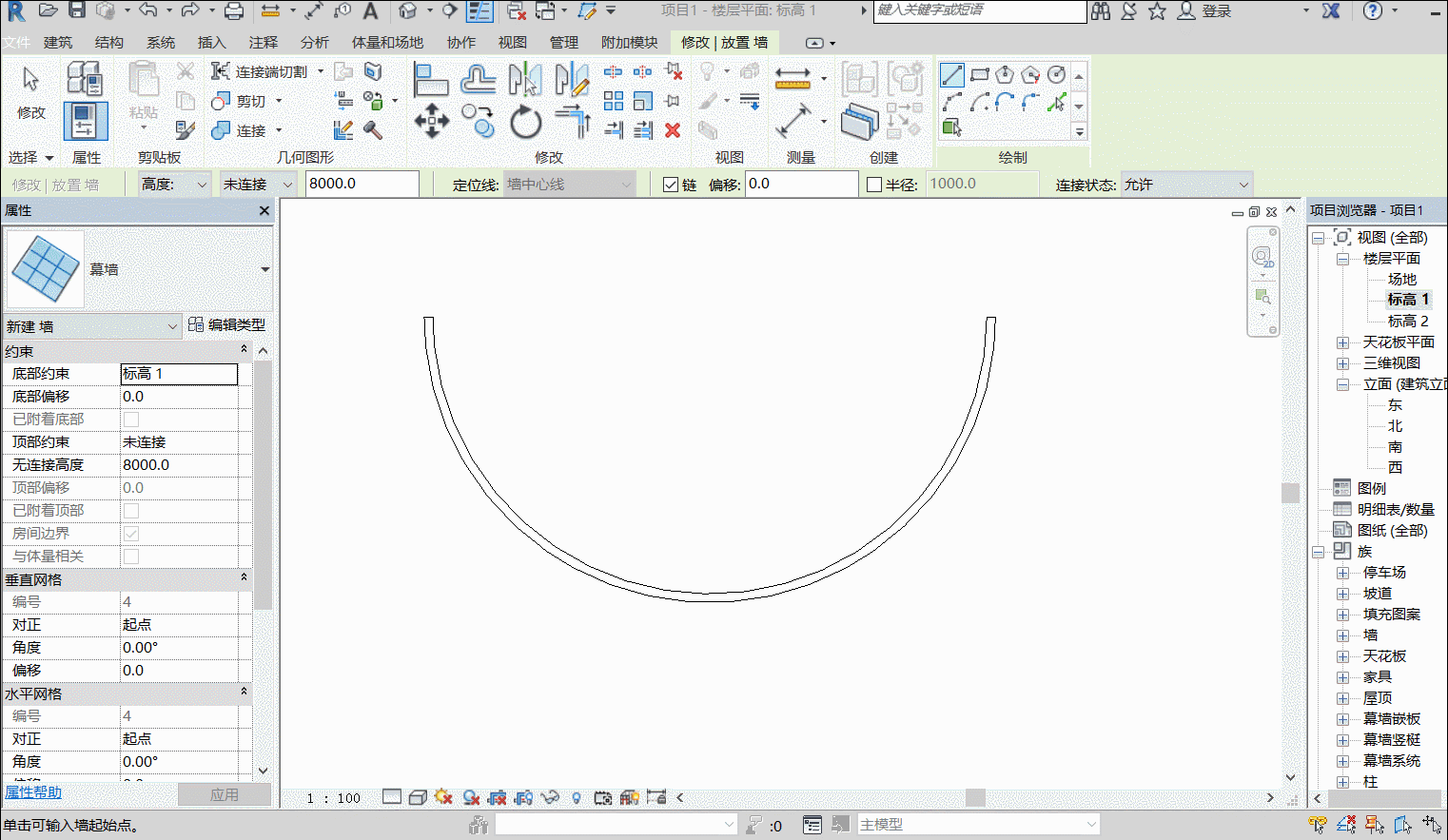Activate the Move tool in the Modify panel
1448x840 pixels.
click(x=432, y=121)
